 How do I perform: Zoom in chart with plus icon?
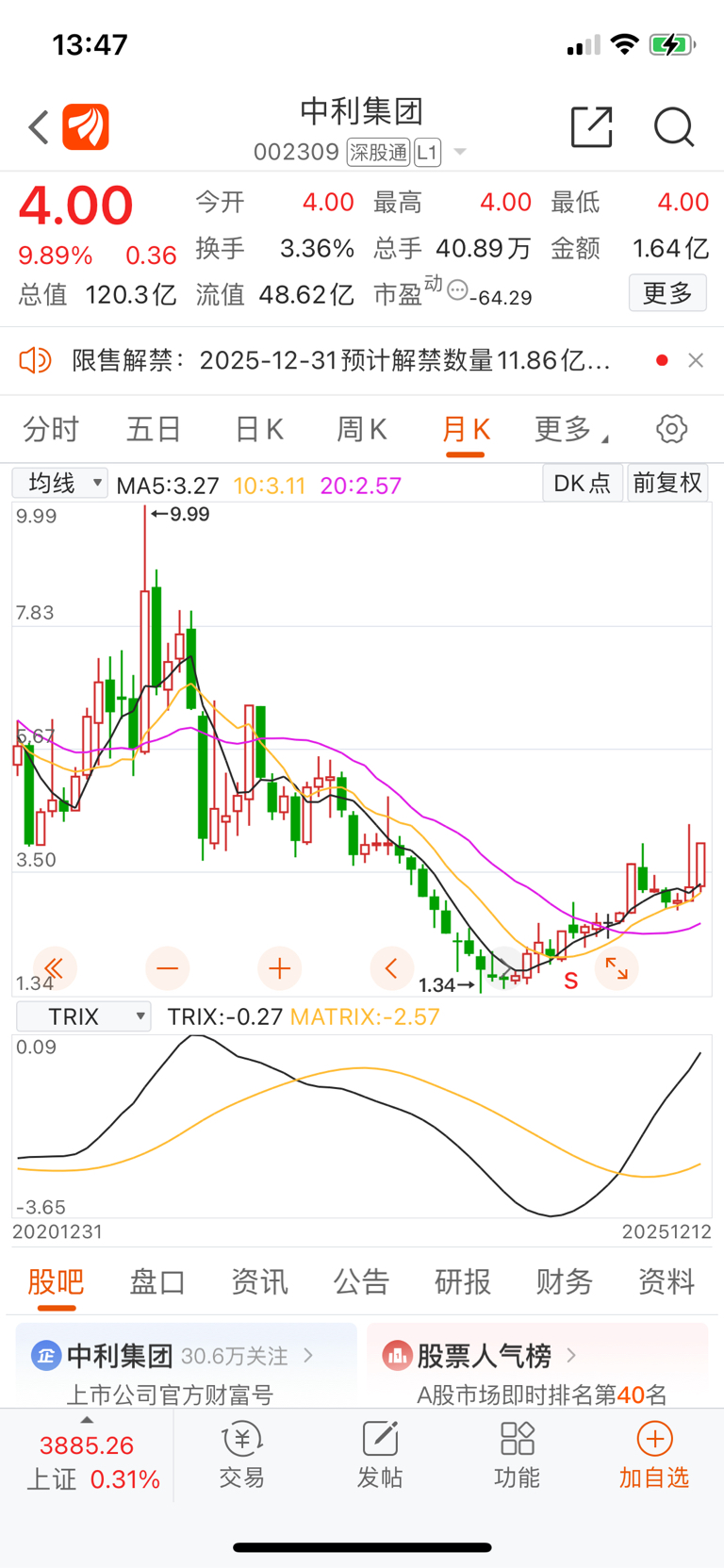tap(279, 968)
